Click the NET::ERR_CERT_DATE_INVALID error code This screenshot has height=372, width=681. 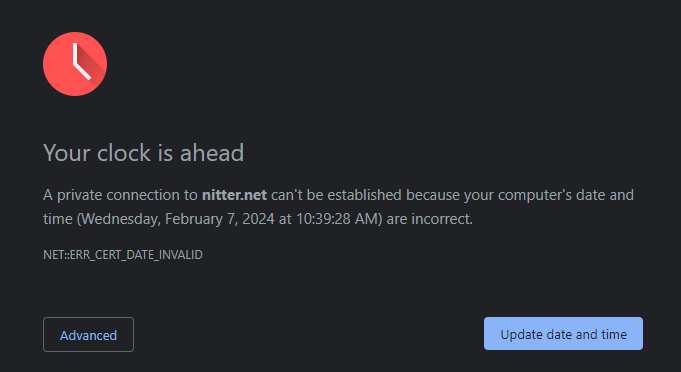(123, 254)
